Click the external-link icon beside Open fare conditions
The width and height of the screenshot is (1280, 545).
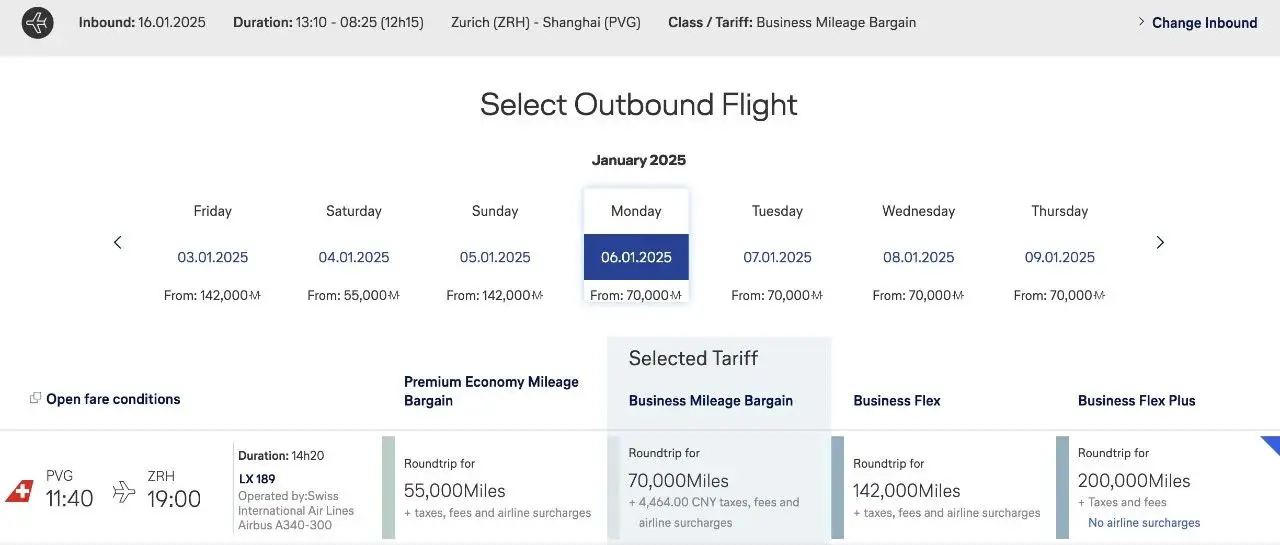pyautogui.click(x=35, y=398)
